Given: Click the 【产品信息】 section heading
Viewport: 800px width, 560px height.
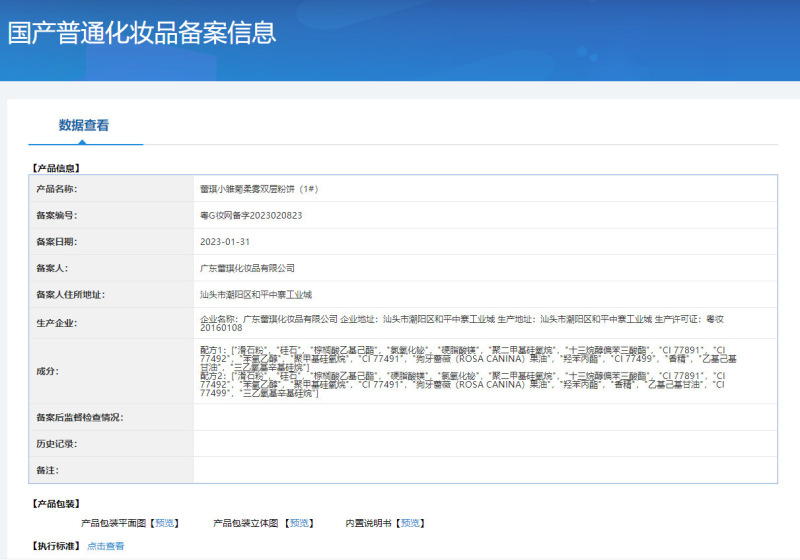Looking at the screenshot, I should click(x=56, y=168).
